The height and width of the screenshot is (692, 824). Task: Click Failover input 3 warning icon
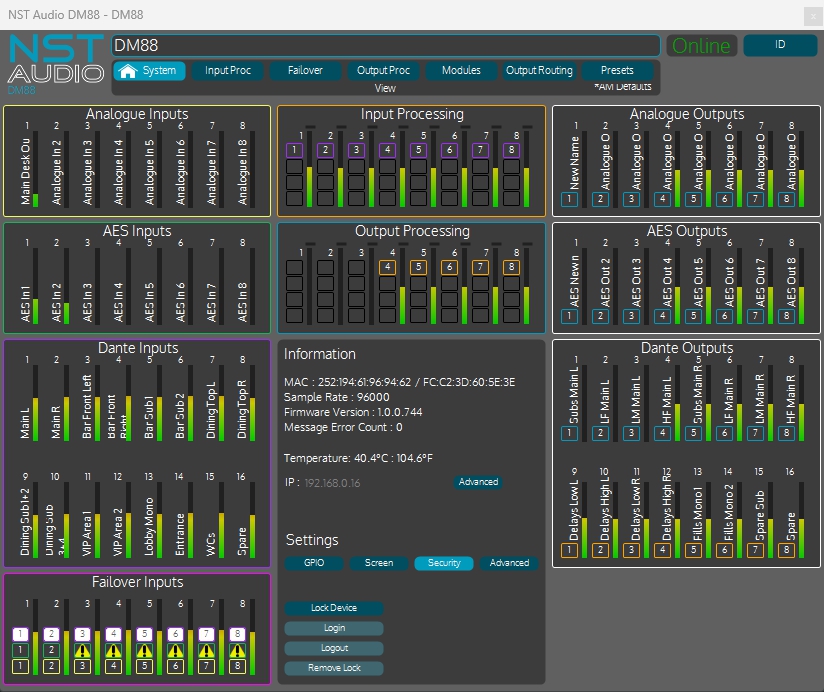pyautogui.click(x=83, y=650)
